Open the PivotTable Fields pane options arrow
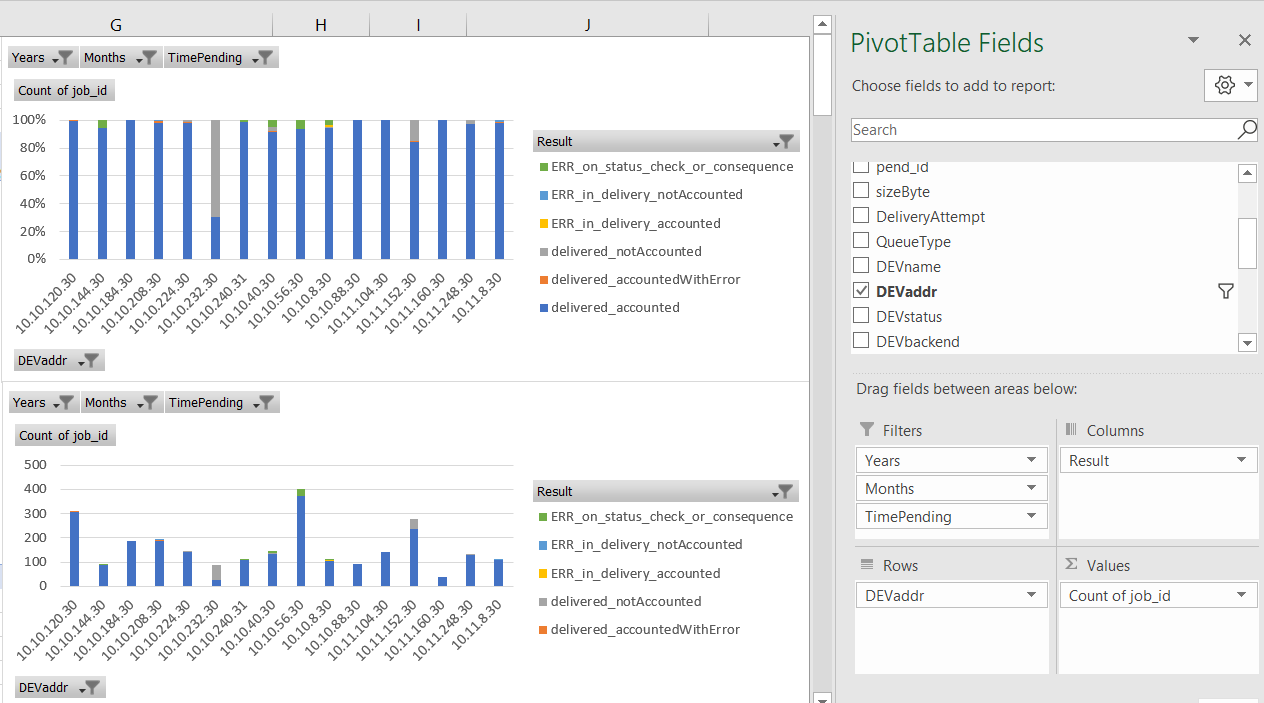 (x=1193, y=40)
